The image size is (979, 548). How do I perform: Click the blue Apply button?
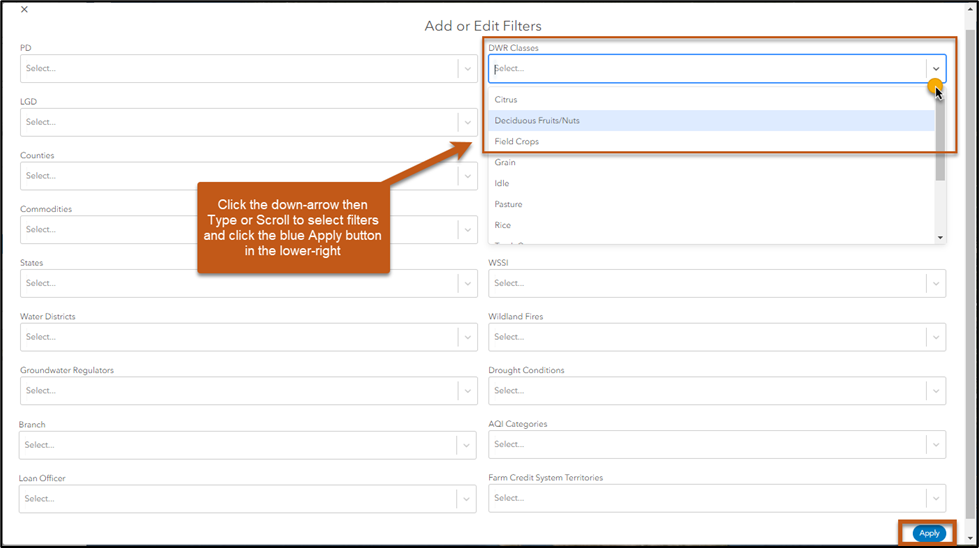tap(929, 533)
